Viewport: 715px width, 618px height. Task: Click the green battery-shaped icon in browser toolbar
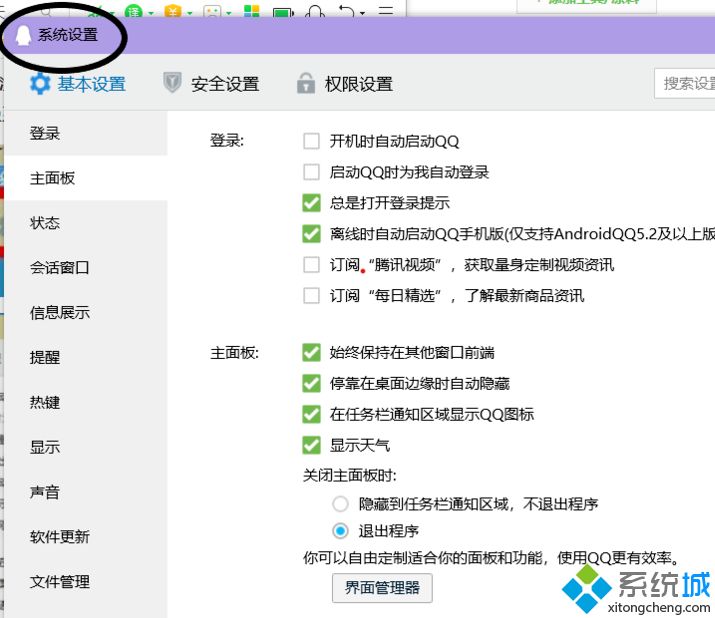coord(283,12)
